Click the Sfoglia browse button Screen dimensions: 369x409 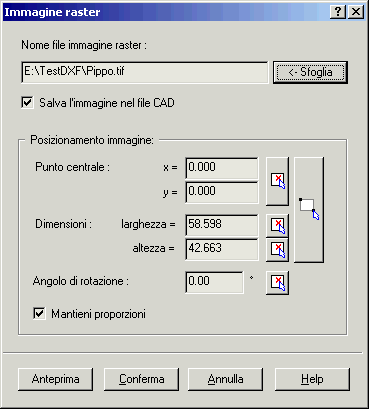(310, 72)
